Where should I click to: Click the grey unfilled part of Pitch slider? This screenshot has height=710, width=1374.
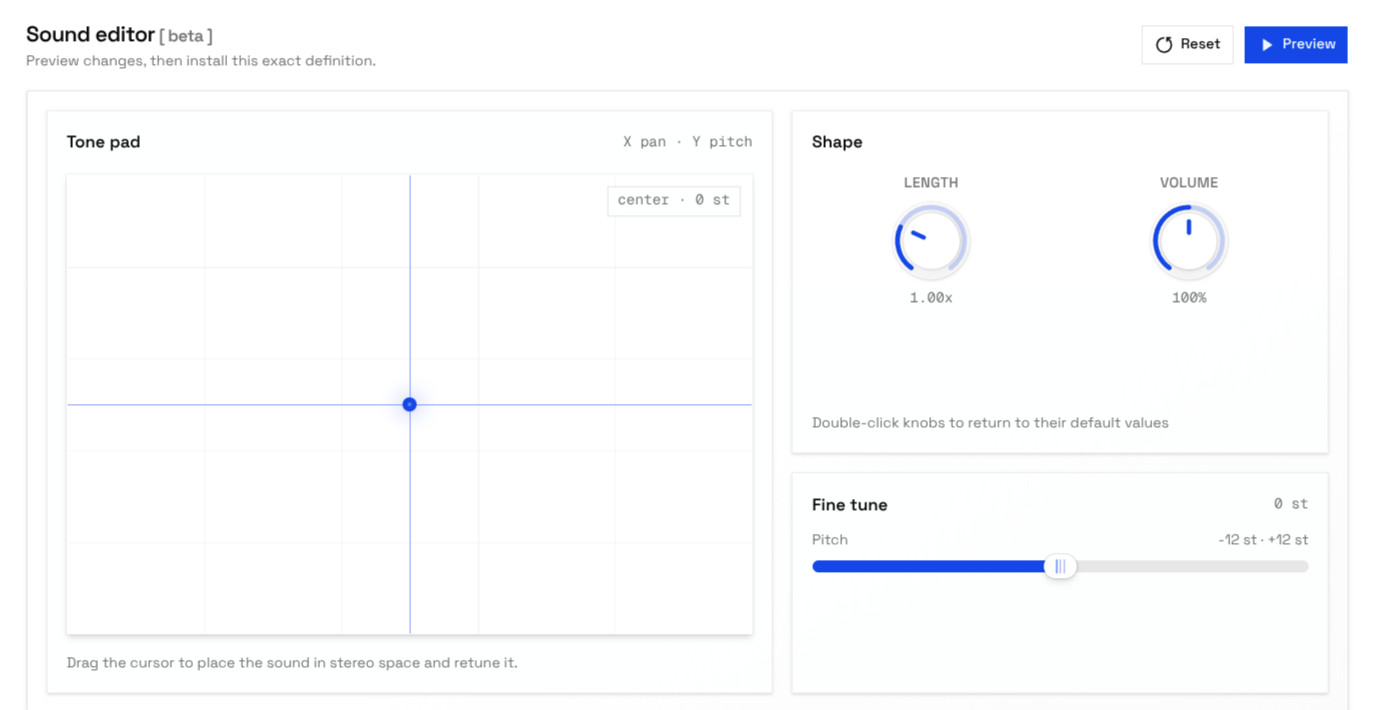(1192, 567)
